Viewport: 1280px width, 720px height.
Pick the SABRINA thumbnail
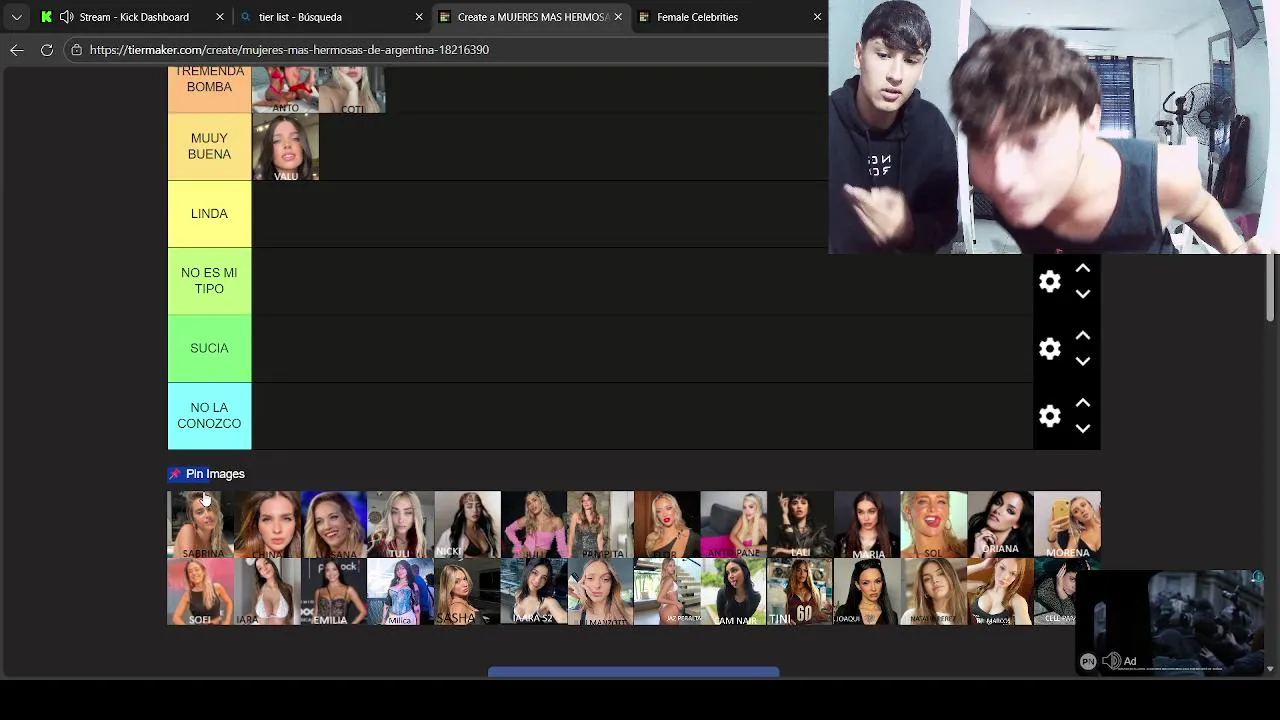[x=200, y=524]
